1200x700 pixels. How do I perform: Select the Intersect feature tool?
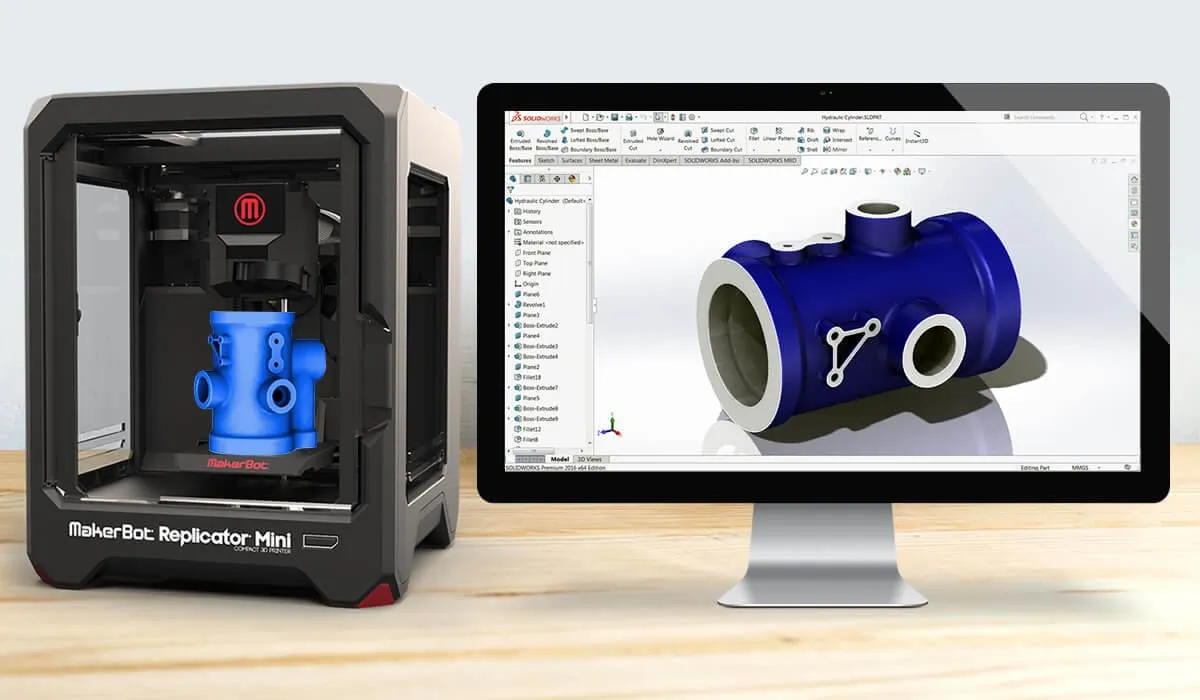click(838, 140)
